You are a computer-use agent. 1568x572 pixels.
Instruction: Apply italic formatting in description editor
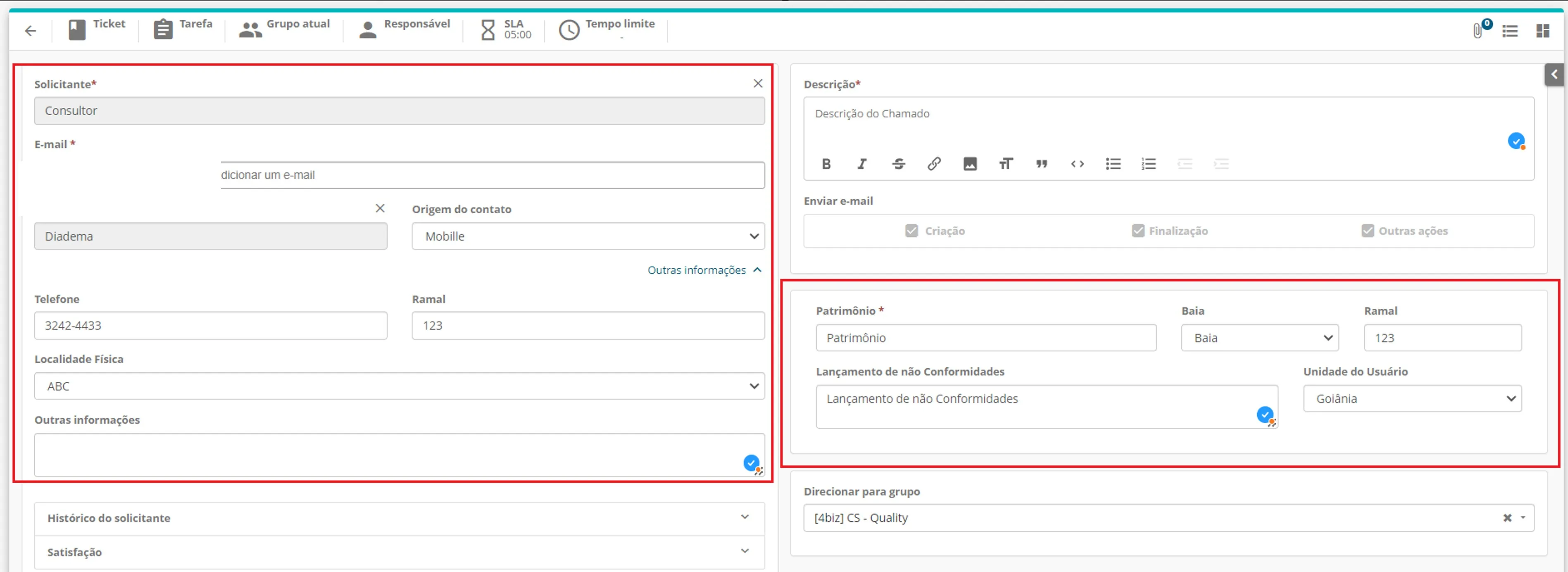(x=862, y=164)
